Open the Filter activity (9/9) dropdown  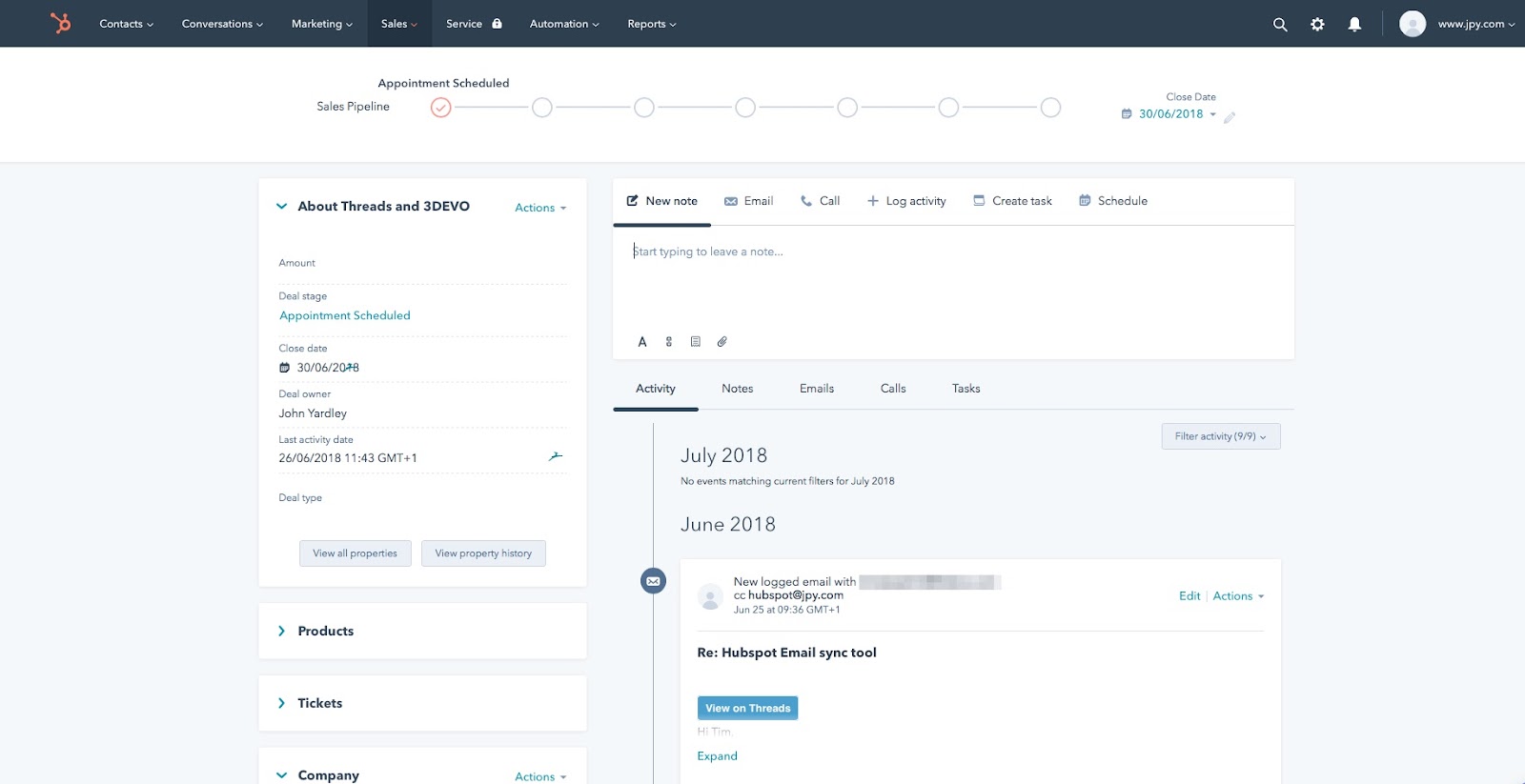(x=1221, y=436)
